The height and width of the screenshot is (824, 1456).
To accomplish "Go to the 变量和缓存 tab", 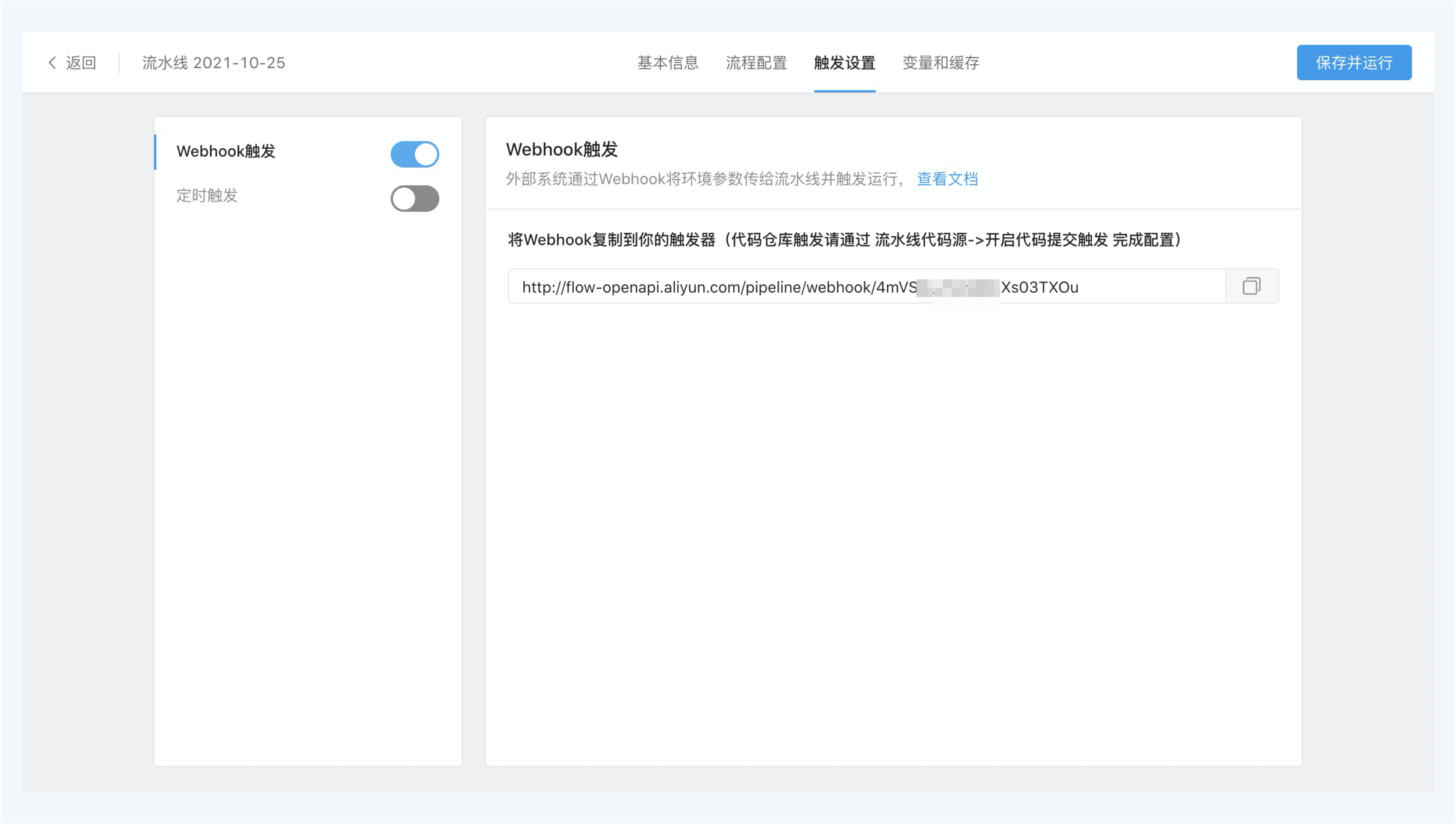I will [x=940, y=62].
